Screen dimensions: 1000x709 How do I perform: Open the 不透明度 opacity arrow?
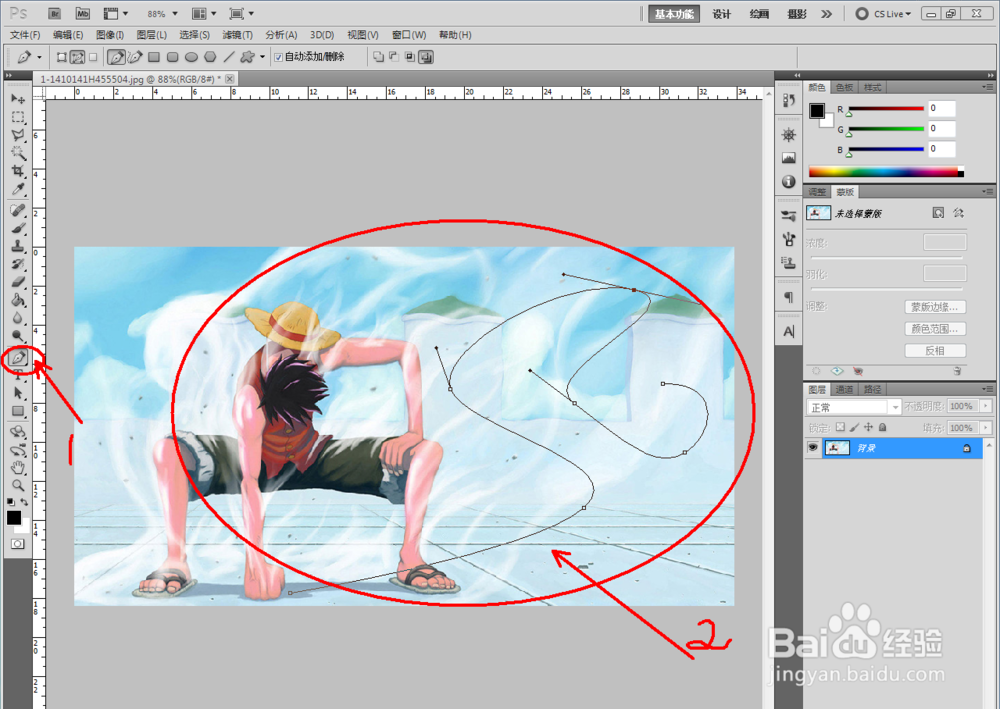pyautogui.click(x=986, y=406)
